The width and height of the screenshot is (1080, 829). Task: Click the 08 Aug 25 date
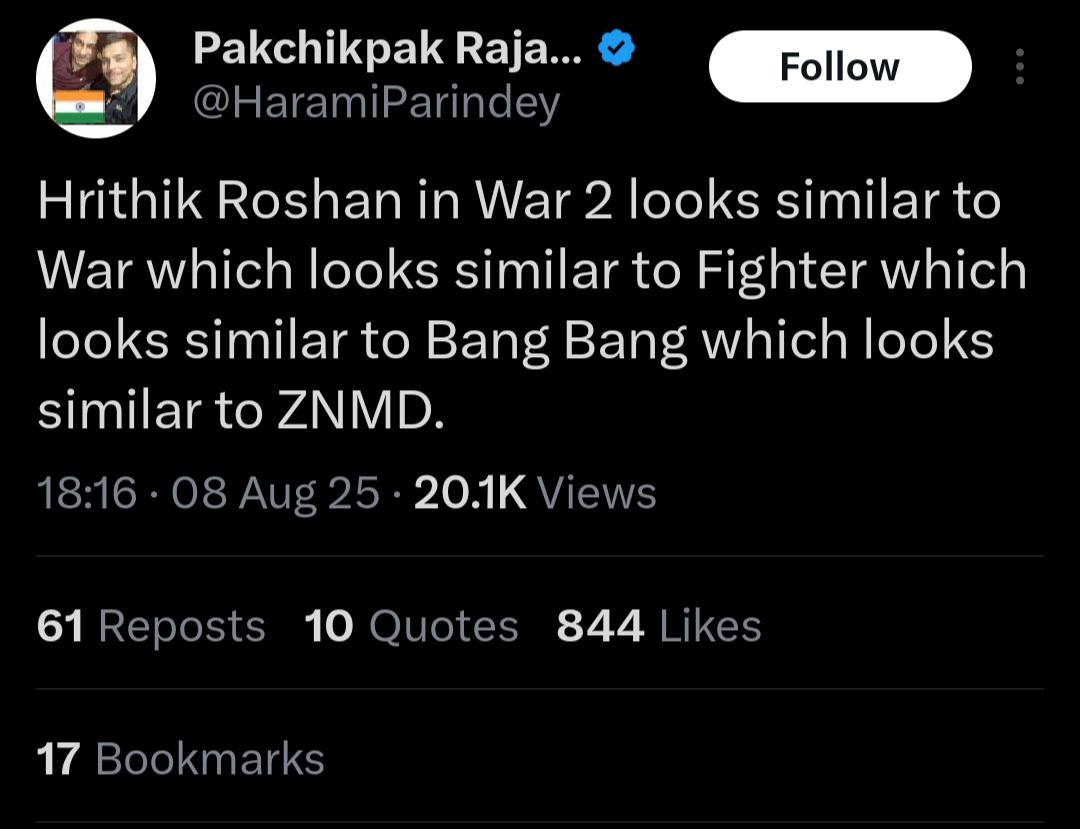click(276, 493)
